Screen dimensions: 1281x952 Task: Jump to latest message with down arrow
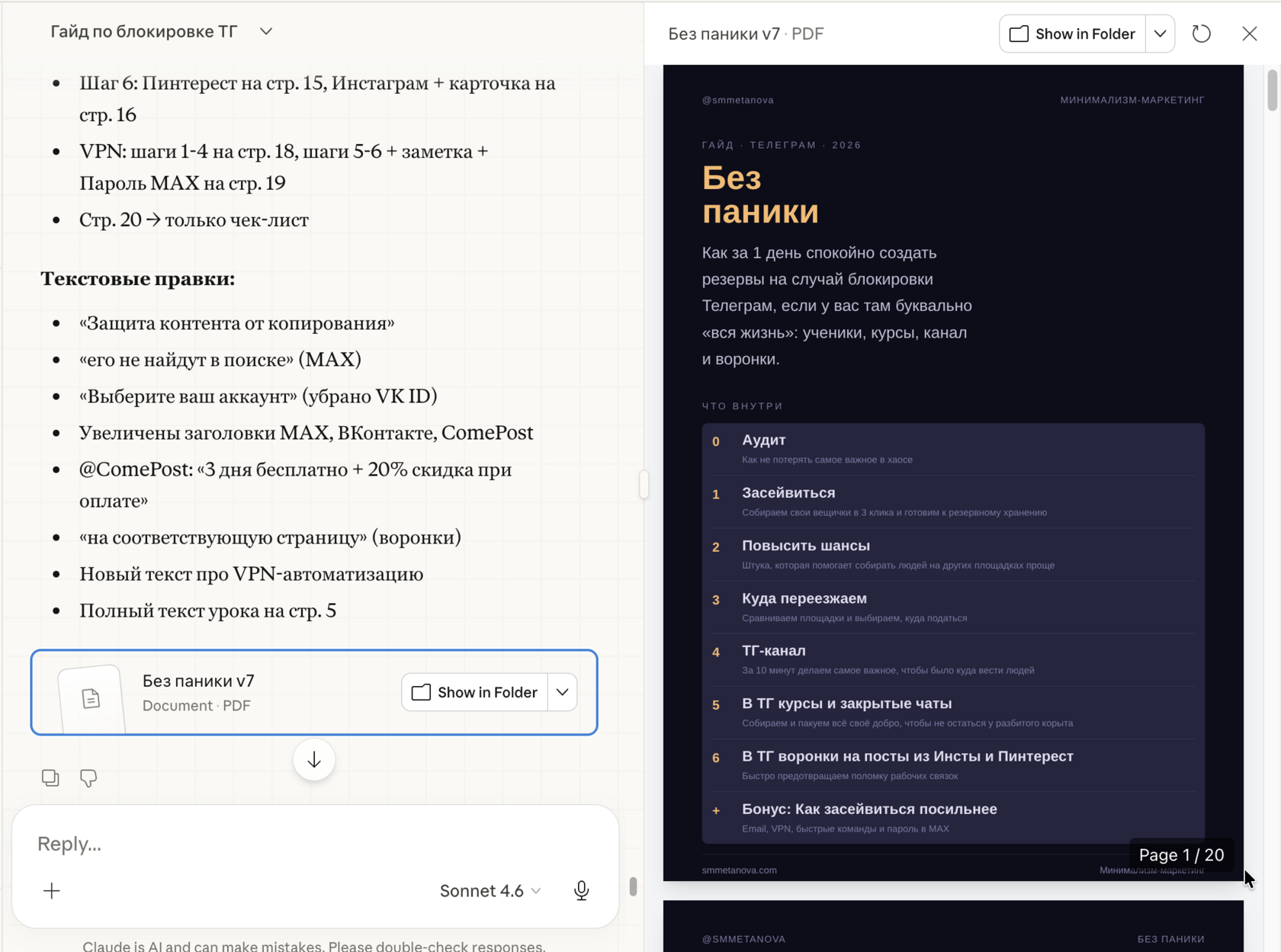(x=314, y=760)
